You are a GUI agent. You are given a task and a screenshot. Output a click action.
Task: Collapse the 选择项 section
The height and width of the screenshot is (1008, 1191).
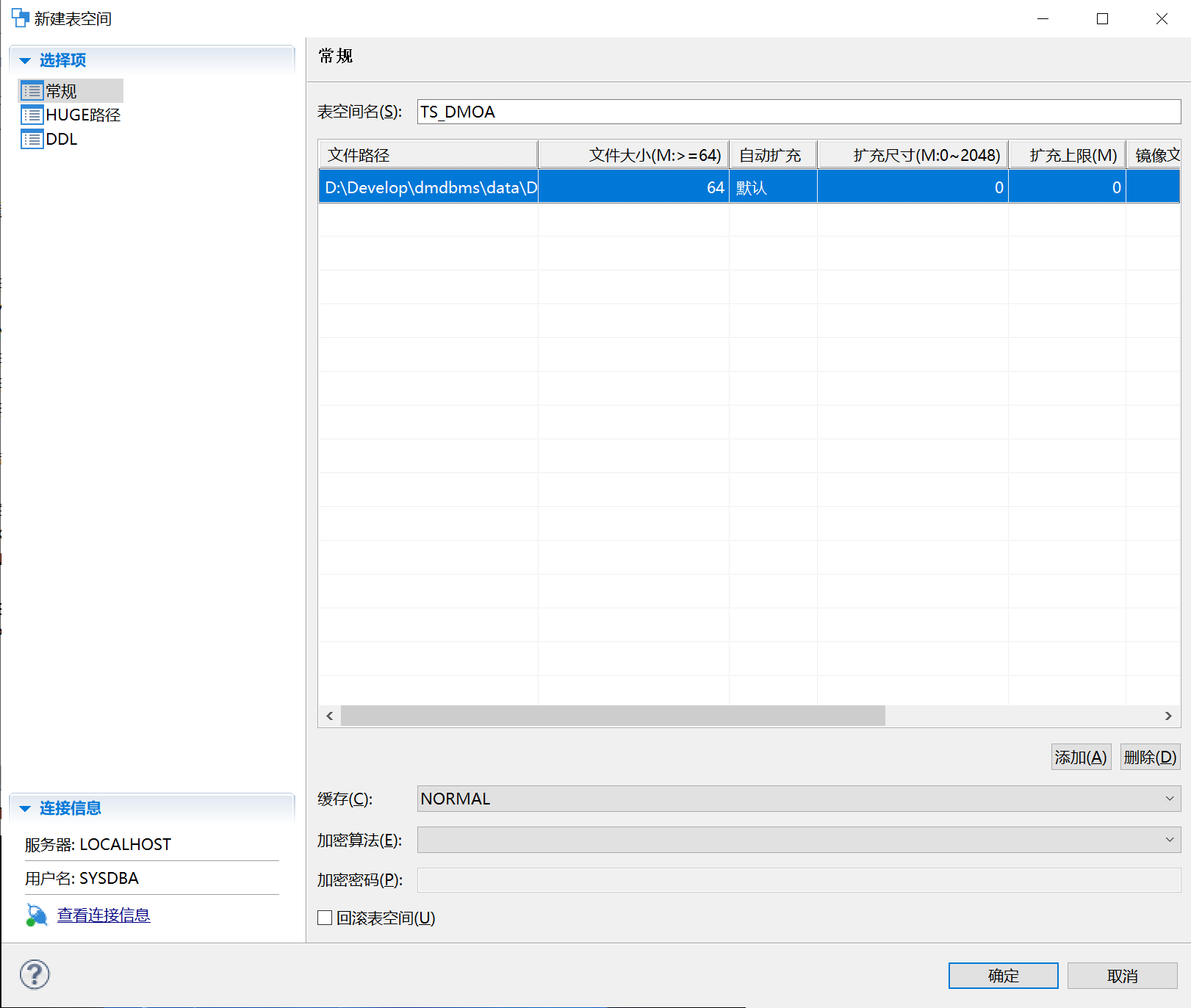coord(25,60)
